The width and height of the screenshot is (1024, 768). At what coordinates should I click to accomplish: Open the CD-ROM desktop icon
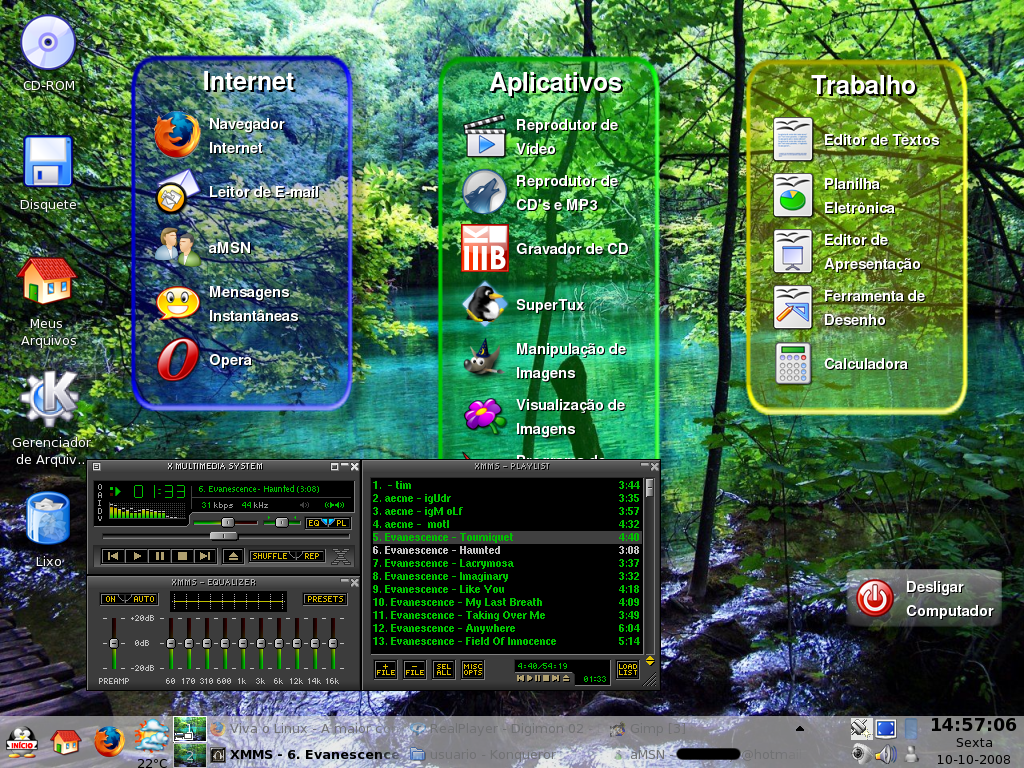coord(48,42)
